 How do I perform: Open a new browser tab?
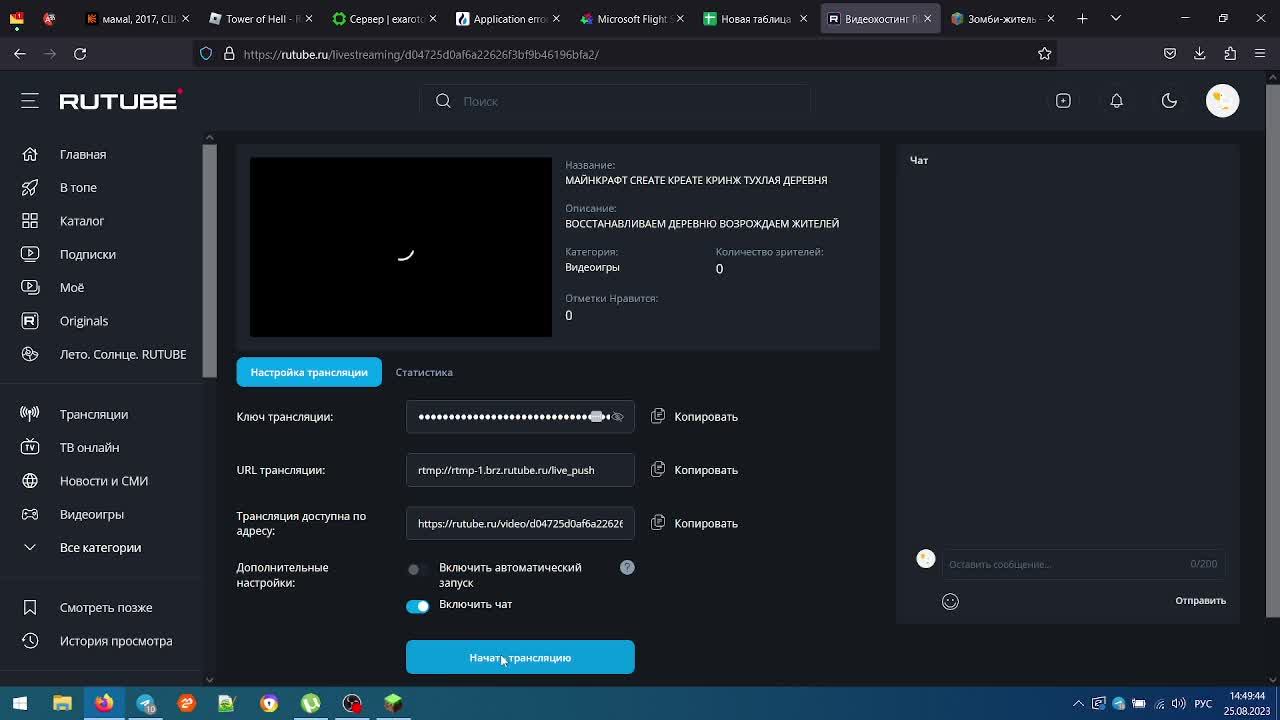(x=1082, y=19)
